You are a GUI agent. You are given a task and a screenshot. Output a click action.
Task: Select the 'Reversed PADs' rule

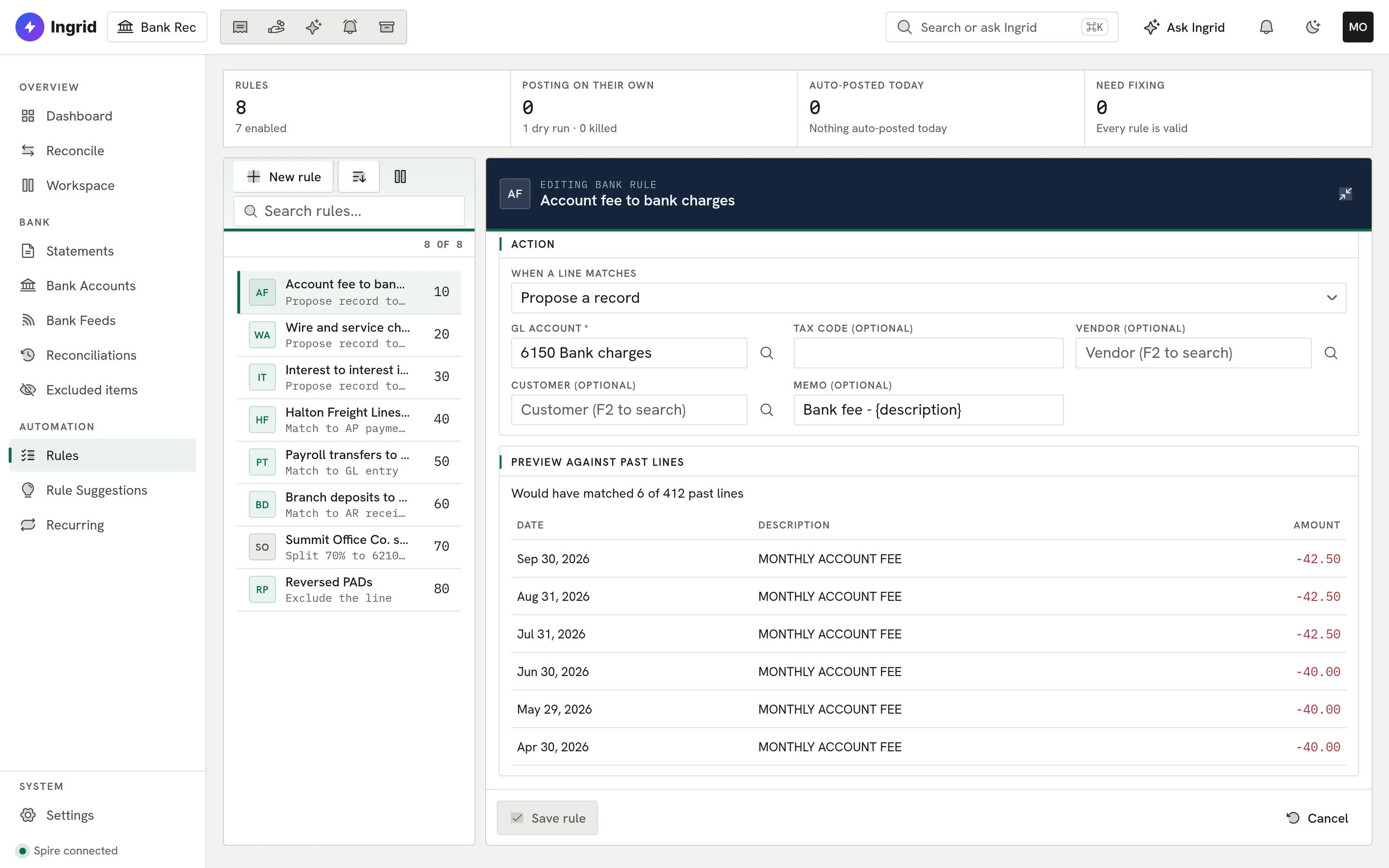coord(349,590)
